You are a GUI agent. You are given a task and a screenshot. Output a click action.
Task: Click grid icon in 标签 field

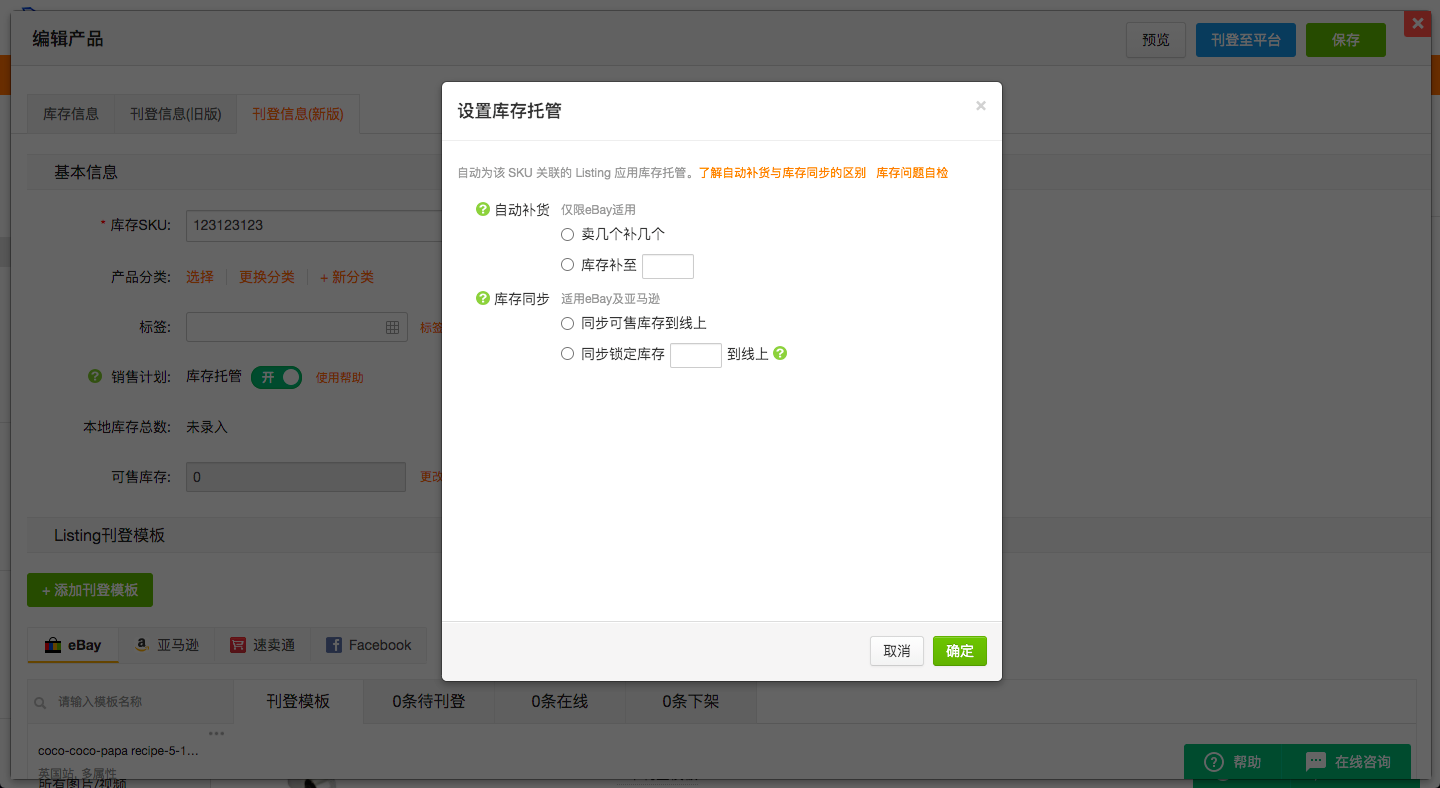click(392, 327)
